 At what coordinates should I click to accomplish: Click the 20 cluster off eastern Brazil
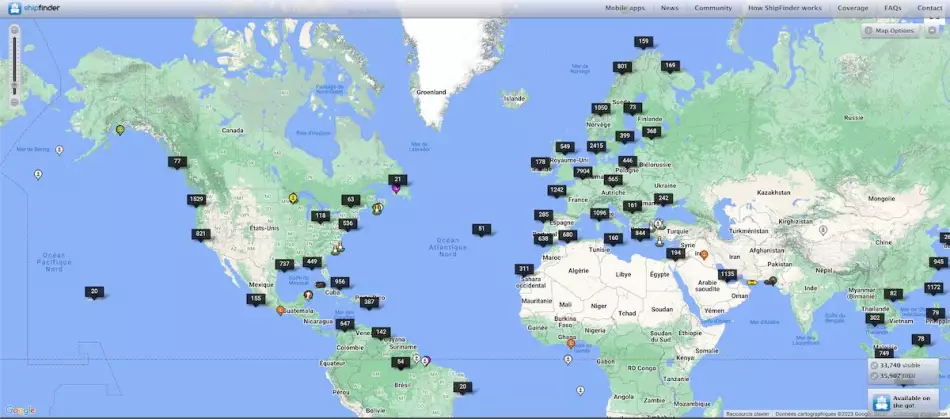pos(462,387)
